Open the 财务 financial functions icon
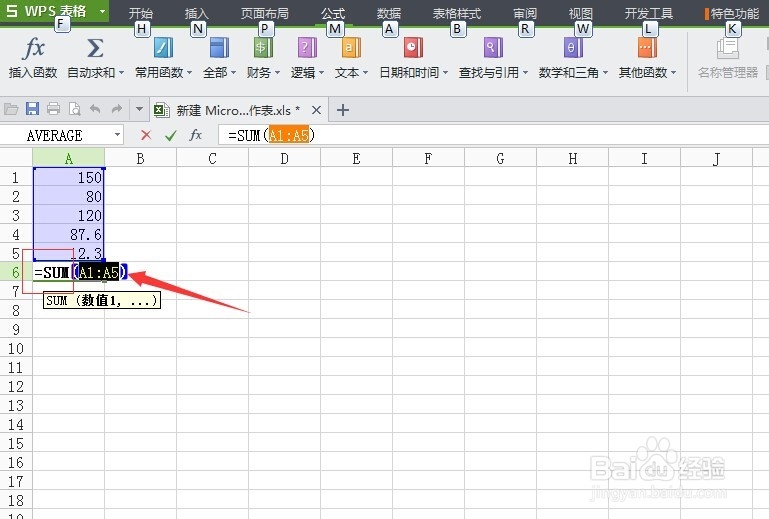 click(x=263, y=48)
